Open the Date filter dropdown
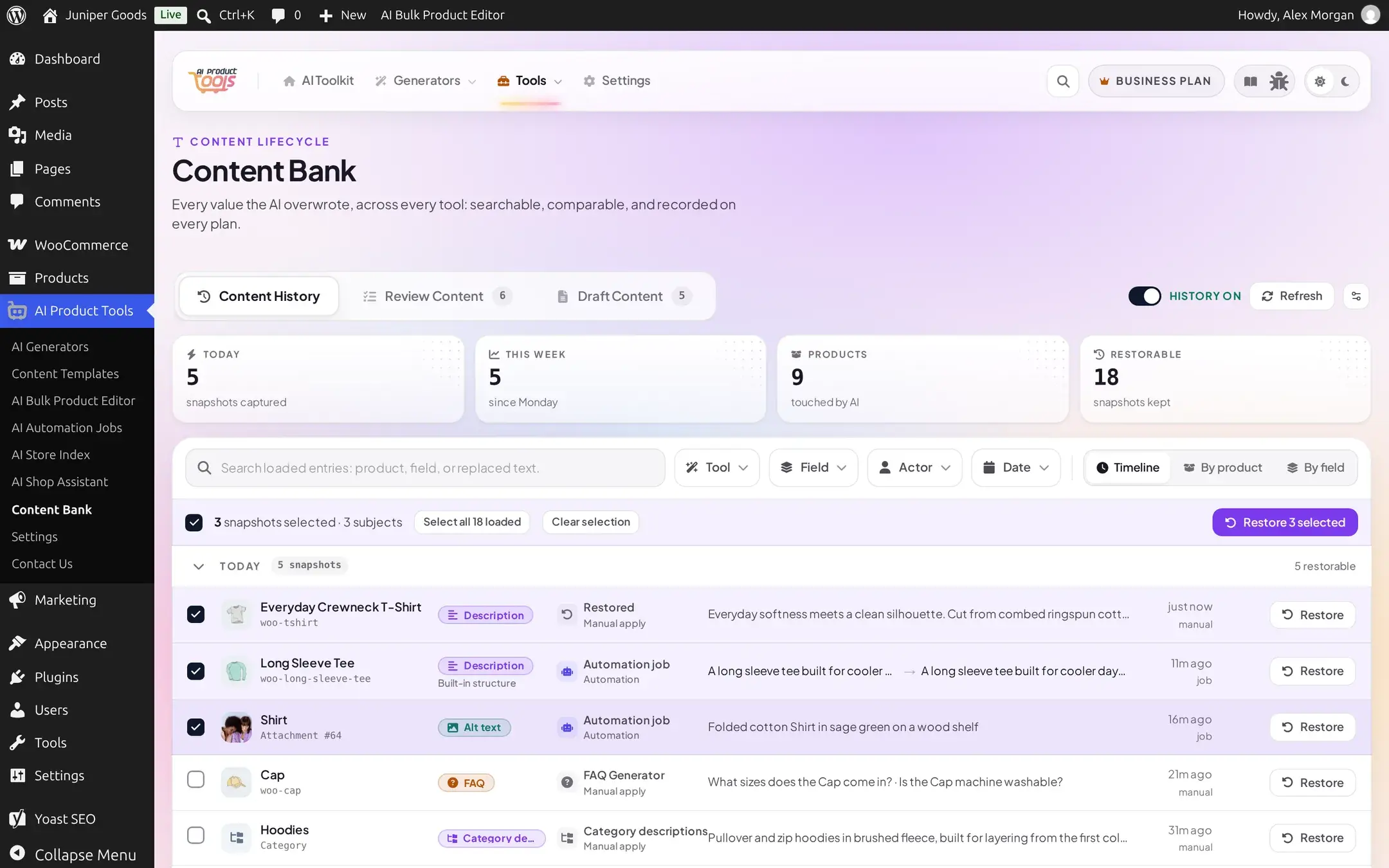The height and width of the screenshot is (868, 1389). [x=1016, y=467]
